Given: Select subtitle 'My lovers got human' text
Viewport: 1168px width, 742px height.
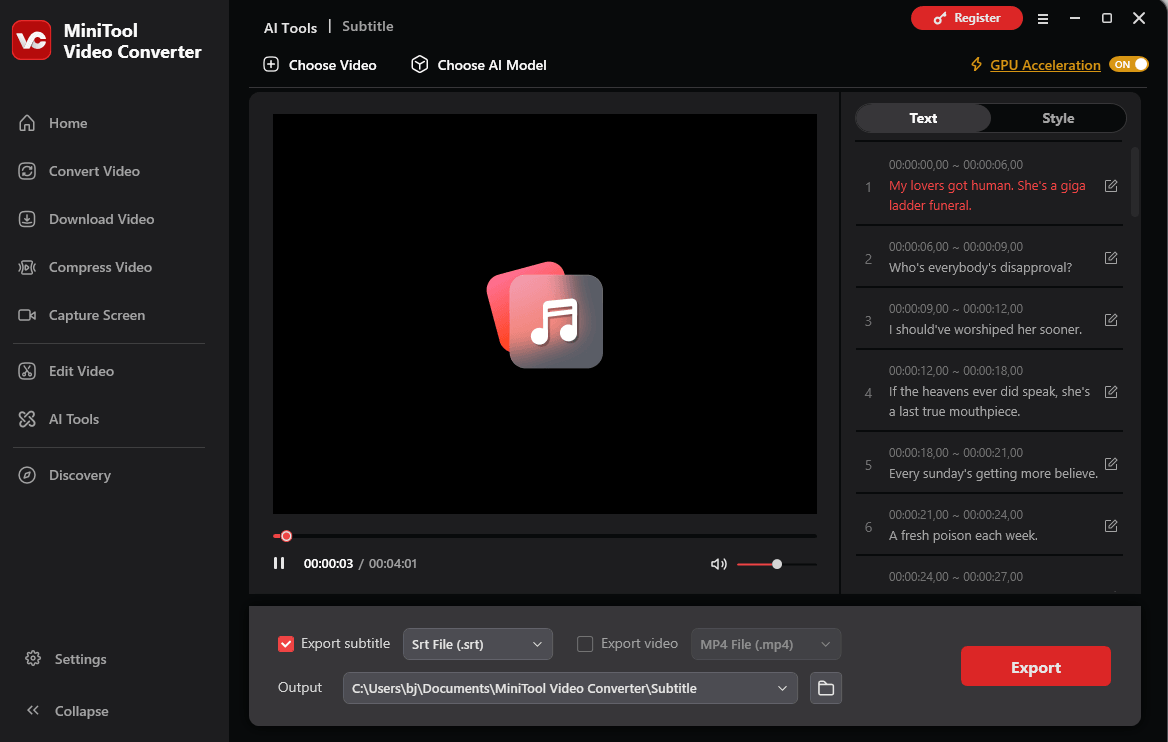Looking at the screenshot, I should pos(987,195).
